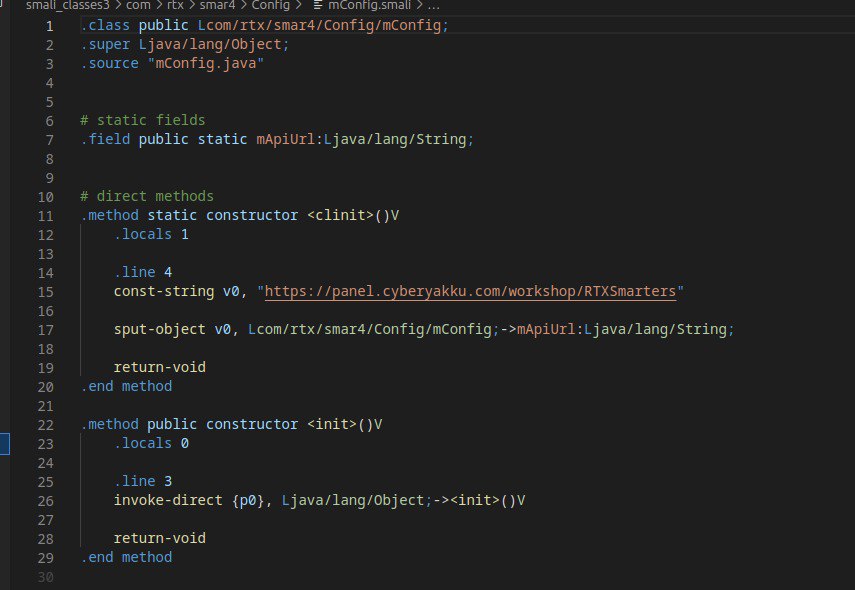
Task: Expand the com breadcrumb segment
Action: pos(138,5)
